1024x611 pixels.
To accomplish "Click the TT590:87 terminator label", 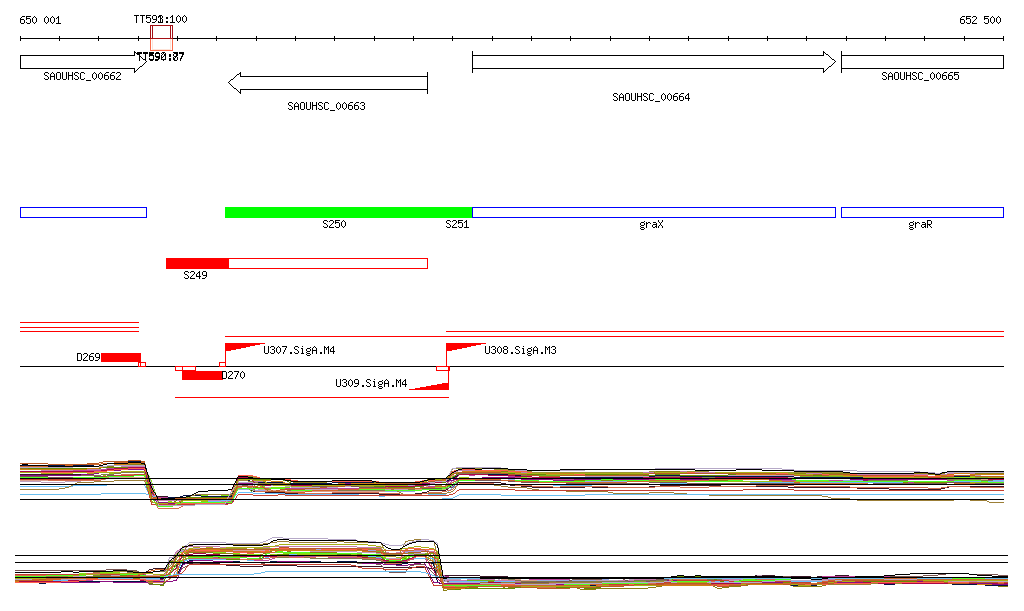I will click(x=161, y=57).
